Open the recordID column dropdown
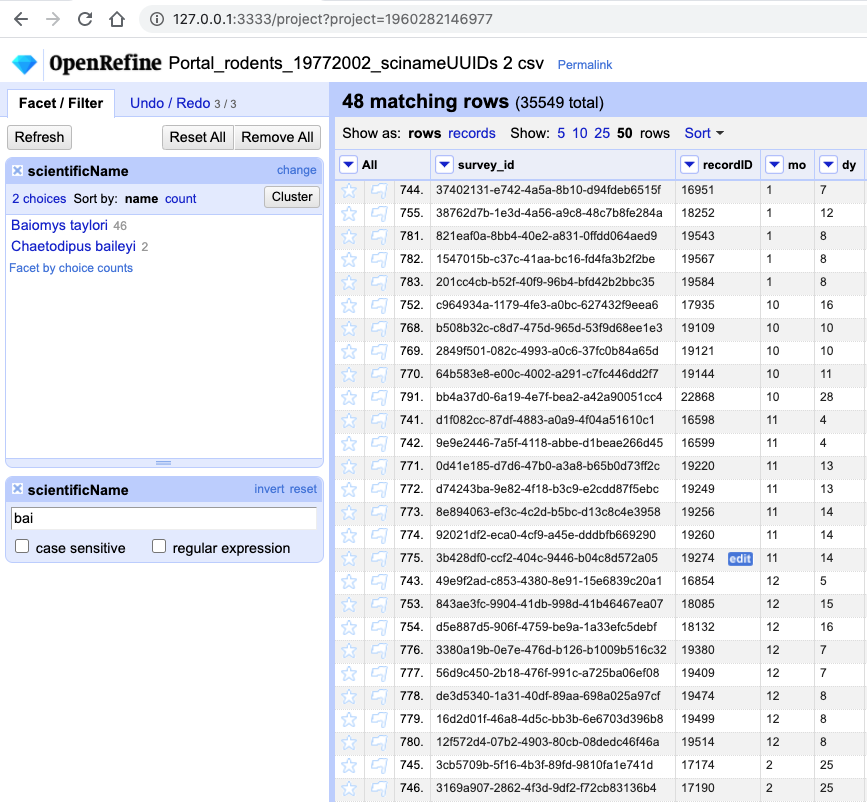Image resolution: width=867 pixels, height=802 pixels. coord(689,164)
